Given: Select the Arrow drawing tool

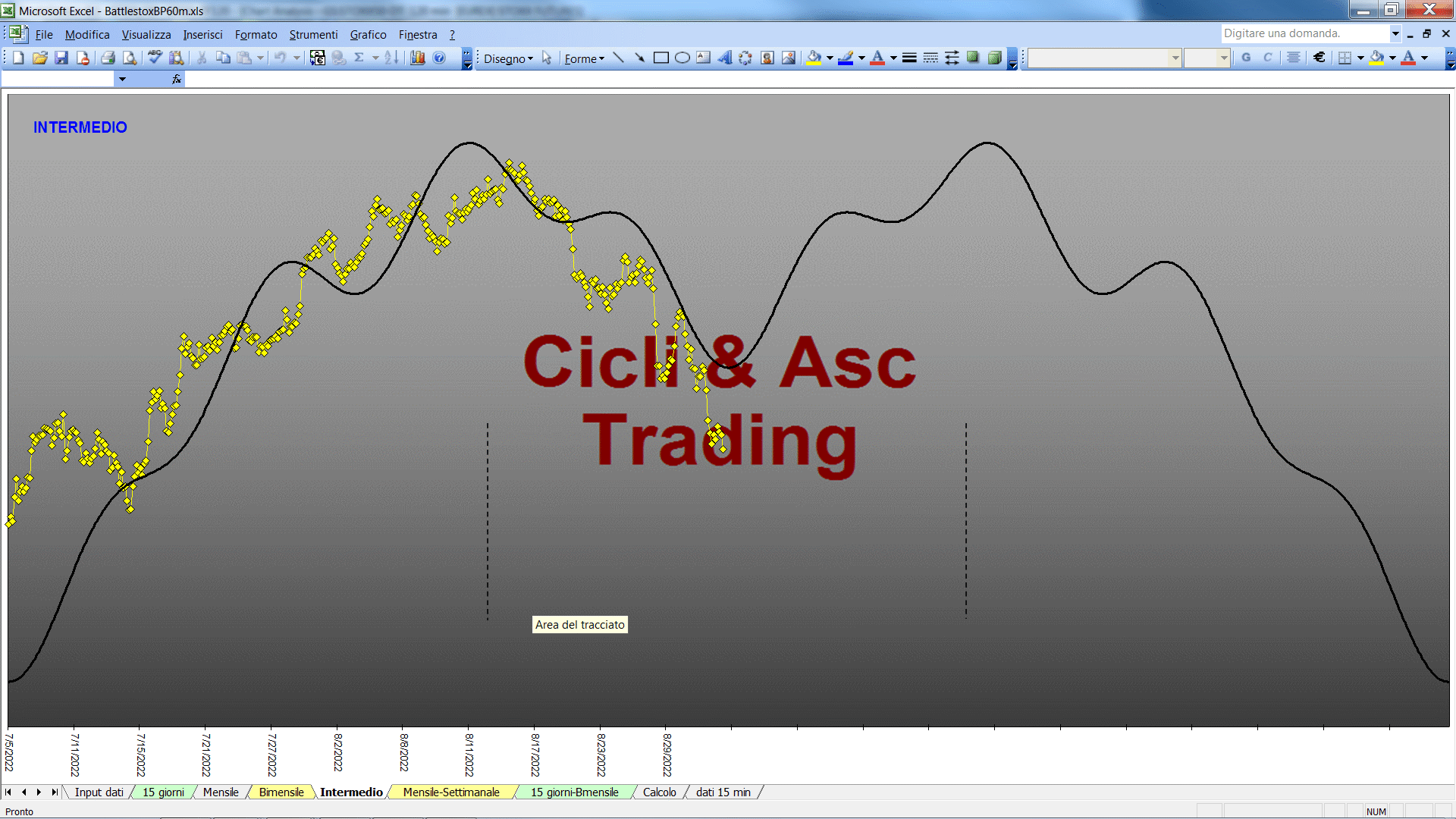Looking at the screenshot, I should (x=639, y=58).
